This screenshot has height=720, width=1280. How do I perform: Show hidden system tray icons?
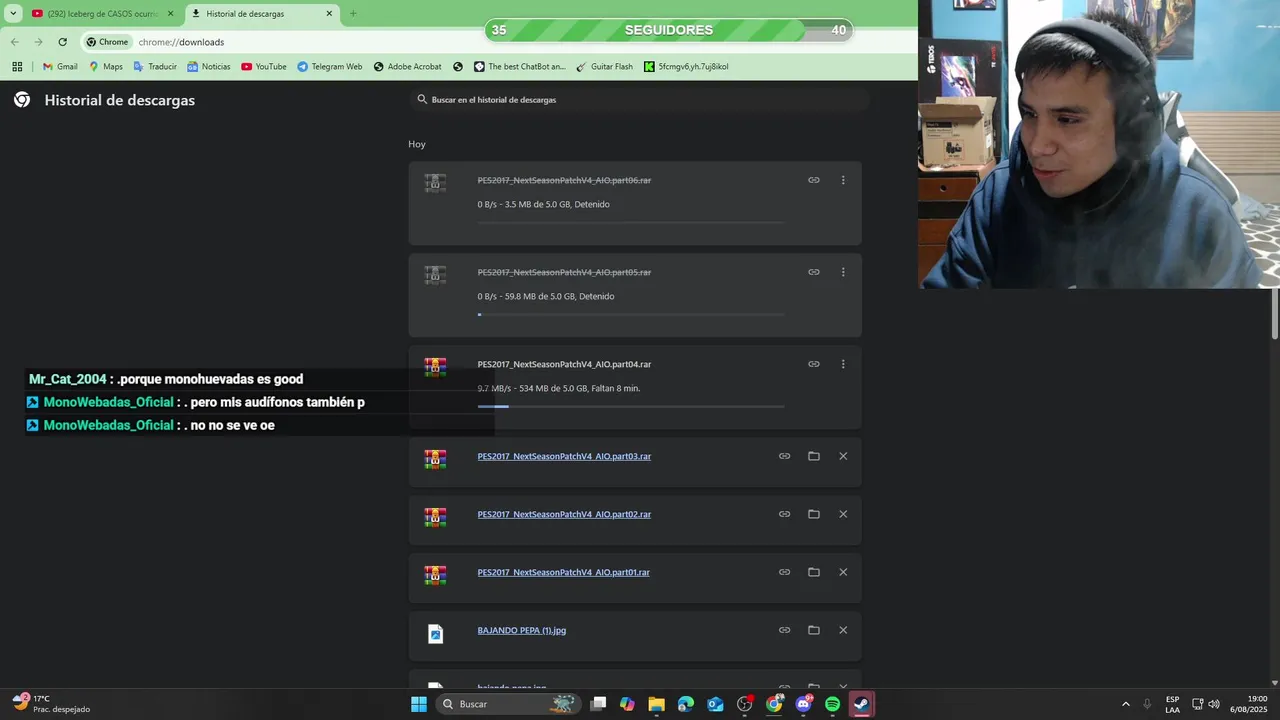(x=1126, y=704)
